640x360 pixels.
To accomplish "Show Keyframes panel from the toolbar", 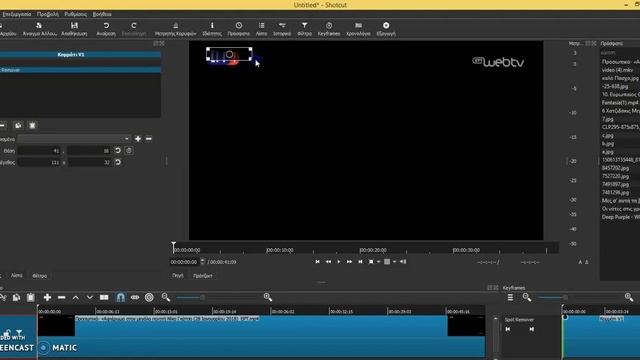I will (329, 29).
